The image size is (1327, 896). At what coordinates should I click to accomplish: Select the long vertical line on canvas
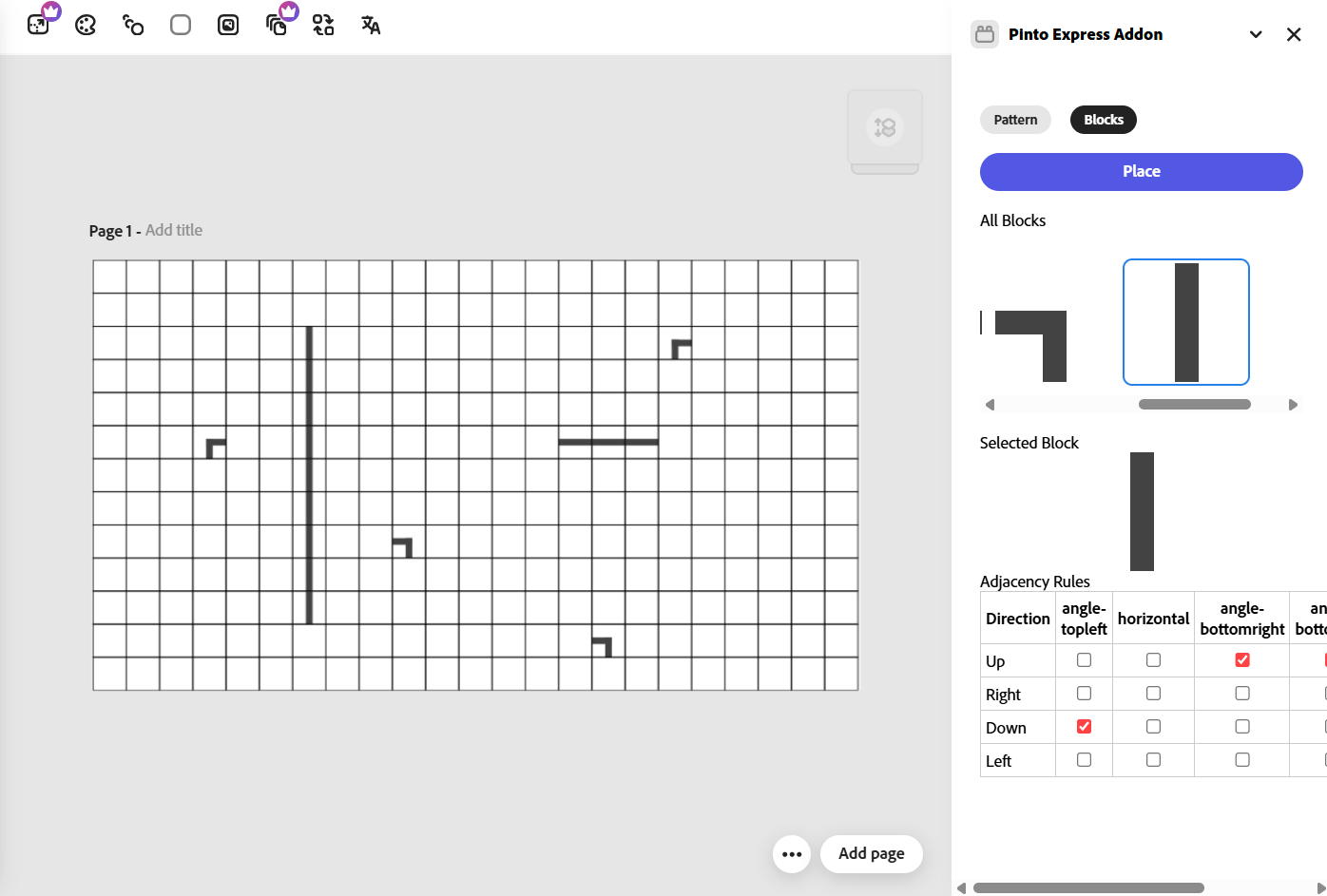(309, 475)
